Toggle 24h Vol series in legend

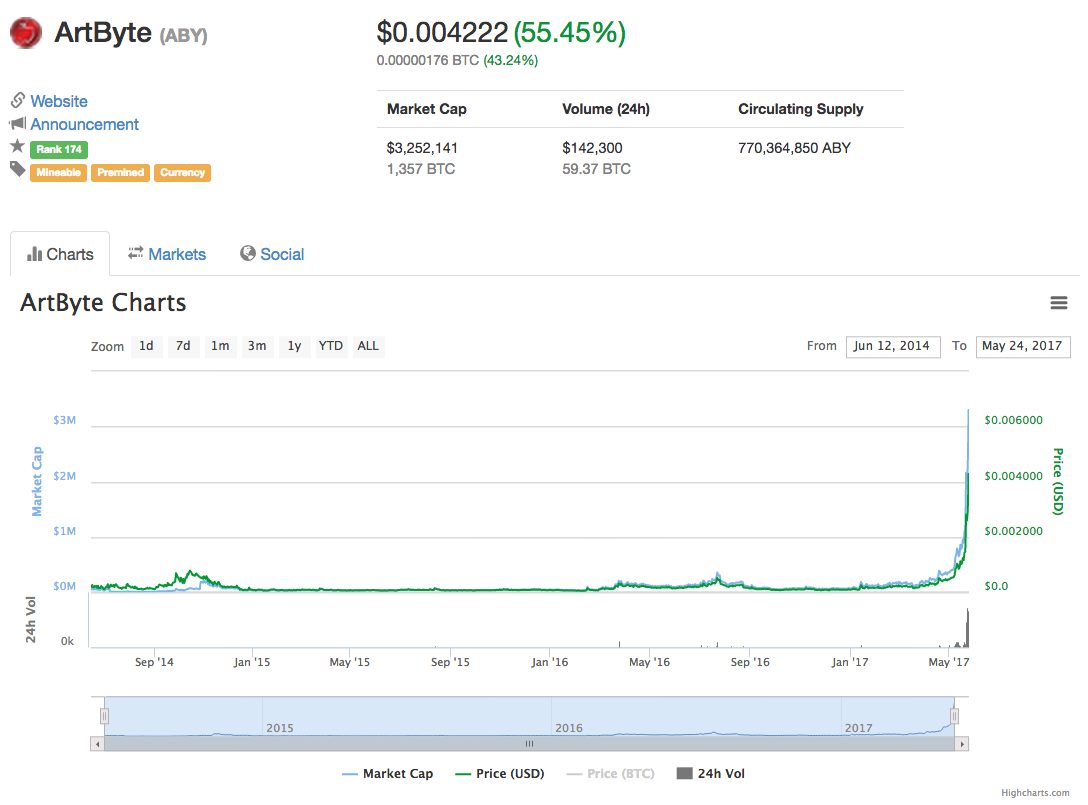click(711, 774)
